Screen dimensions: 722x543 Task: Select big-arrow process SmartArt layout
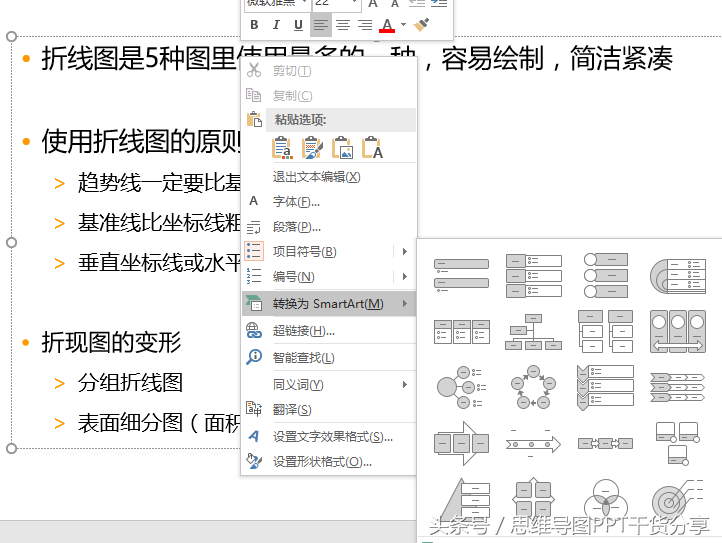pyautogui.click(x=461, y=444)
